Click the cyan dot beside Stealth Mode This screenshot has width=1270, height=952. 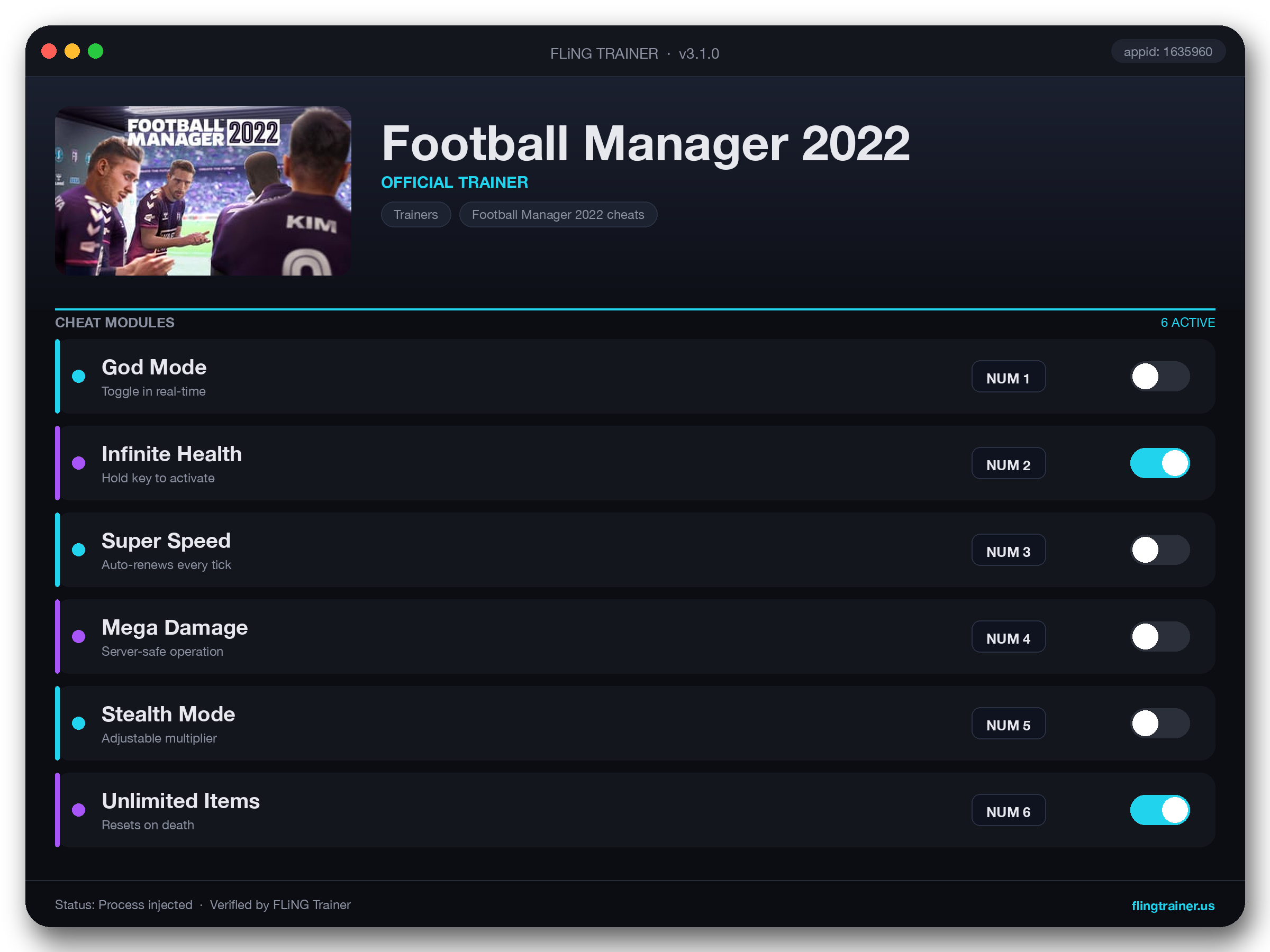pyautogui.click(x=79, y=723)
